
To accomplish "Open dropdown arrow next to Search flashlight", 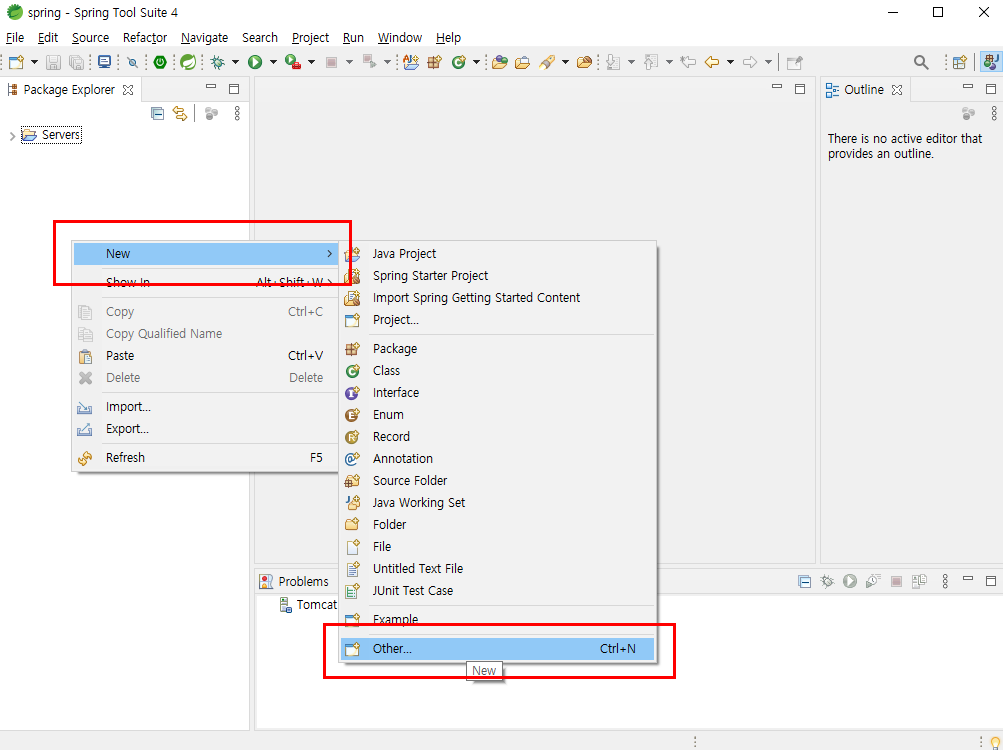I will tap(565, 62).
